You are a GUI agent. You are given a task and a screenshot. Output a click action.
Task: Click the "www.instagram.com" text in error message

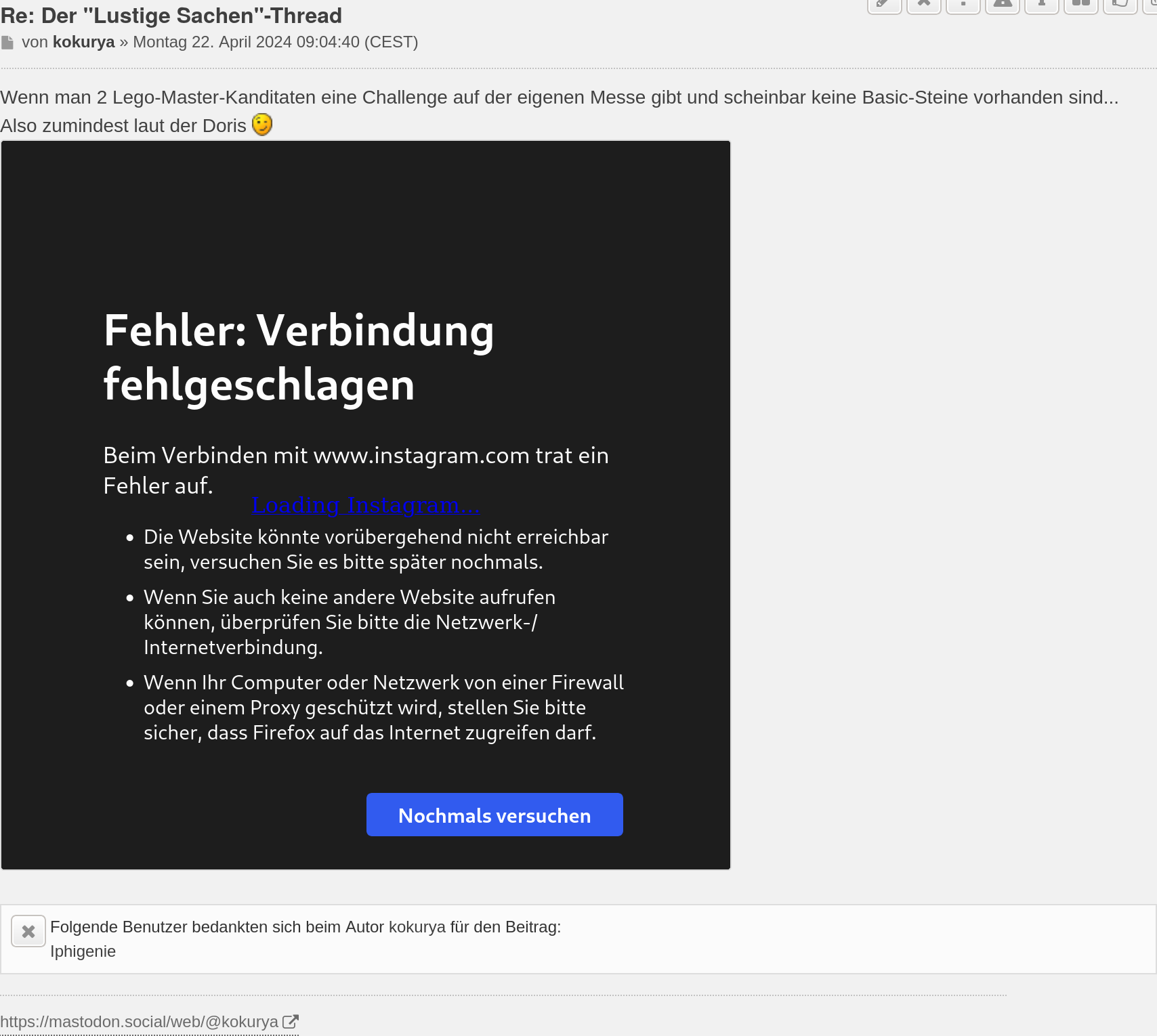pyautogui.click(x=421, y=456)
